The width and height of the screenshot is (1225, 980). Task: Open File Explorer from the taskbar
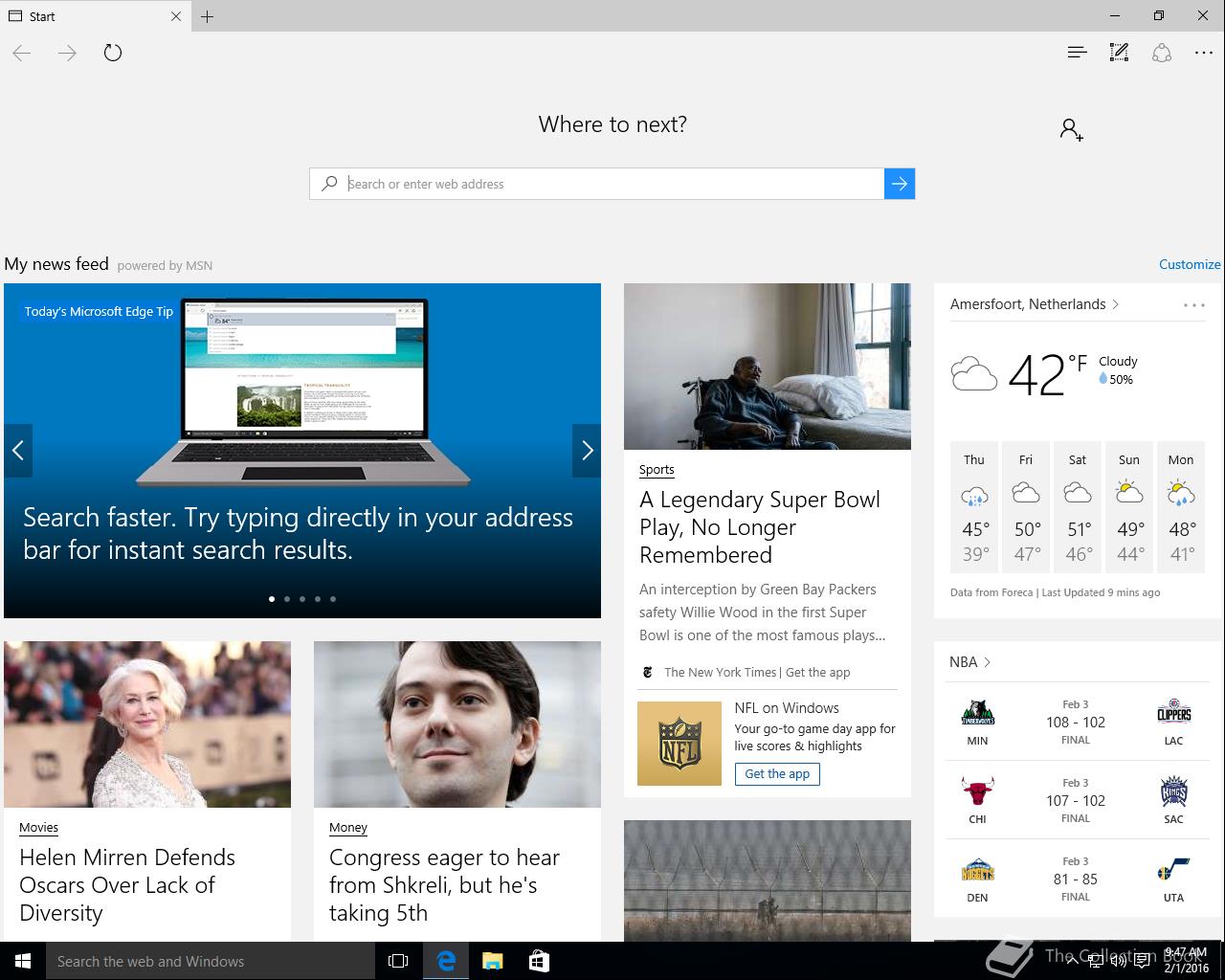point(492,961)
